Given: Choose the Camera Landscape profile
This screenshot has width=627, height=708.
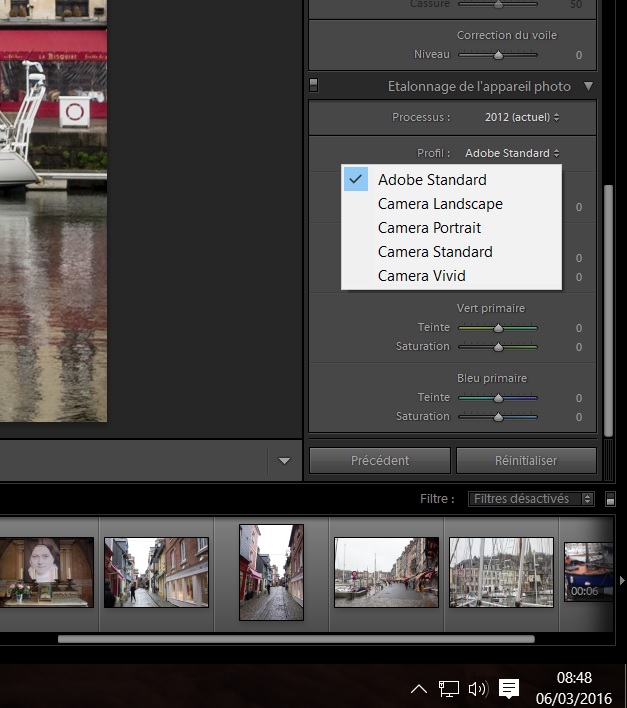Looking at the screenshot, I should [451, 204].
